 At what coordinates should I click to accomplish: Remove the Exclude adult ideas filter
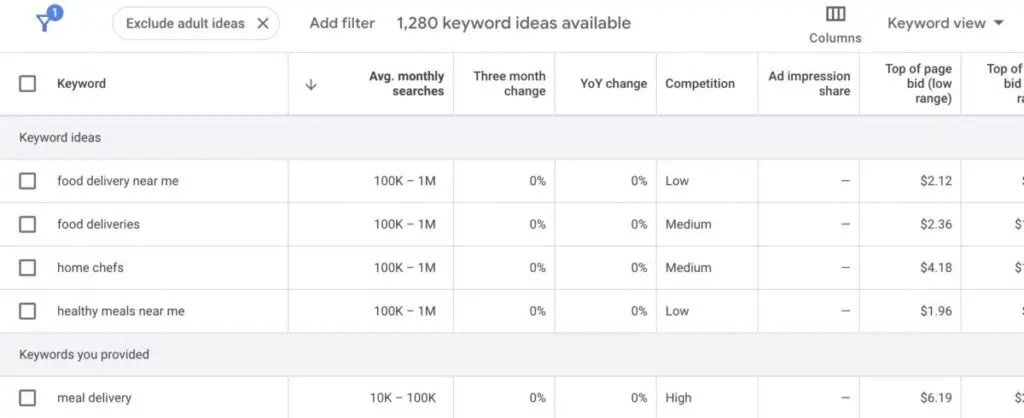pos(263,23)
